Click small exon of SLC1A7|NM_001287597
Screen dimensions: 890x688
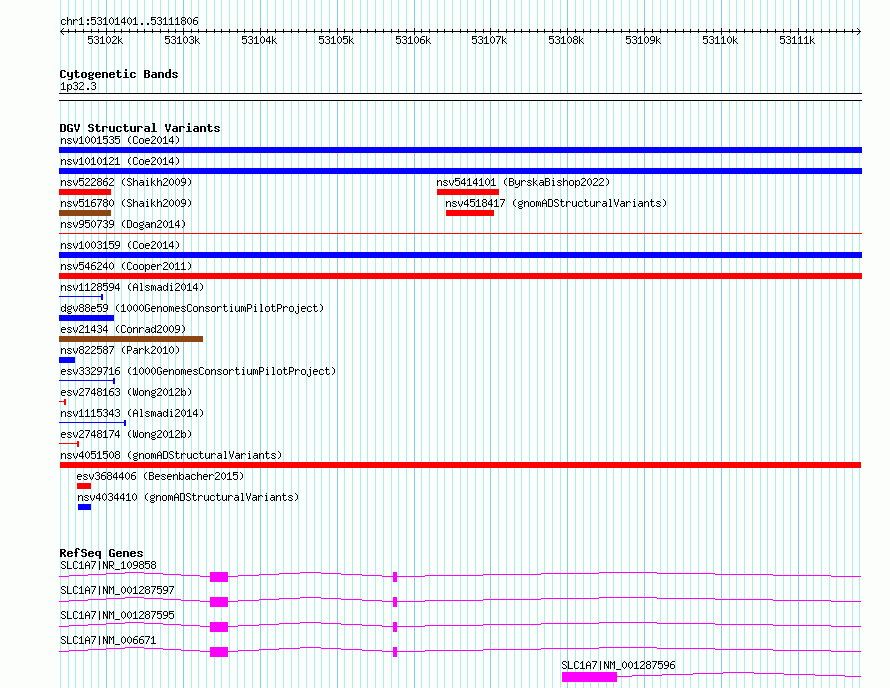click(x=395, y=602)
